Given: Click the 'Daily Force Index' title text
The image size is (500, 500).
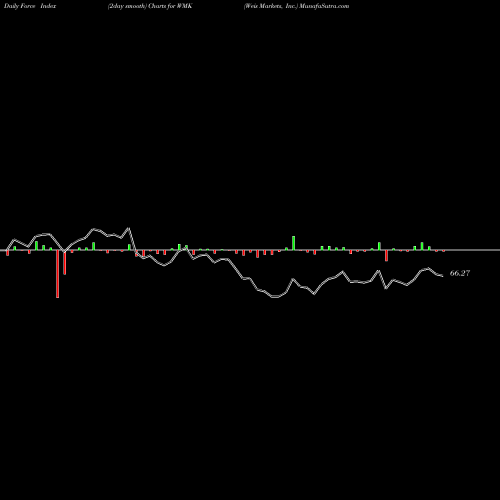Looking at the screenshot, I should pyautogui.click(x=30, y=6).
